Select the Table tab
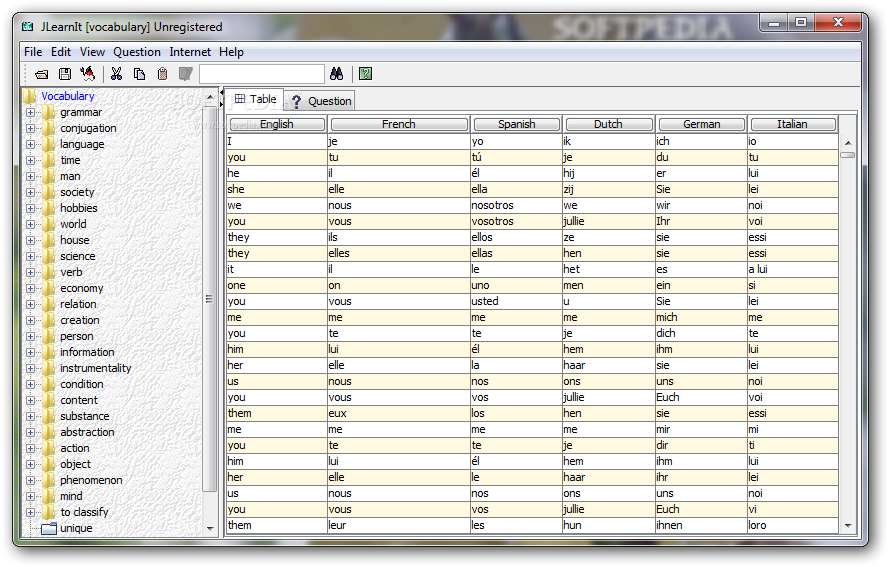The height and width of the screenshot is (567, 889). point(255,99)
